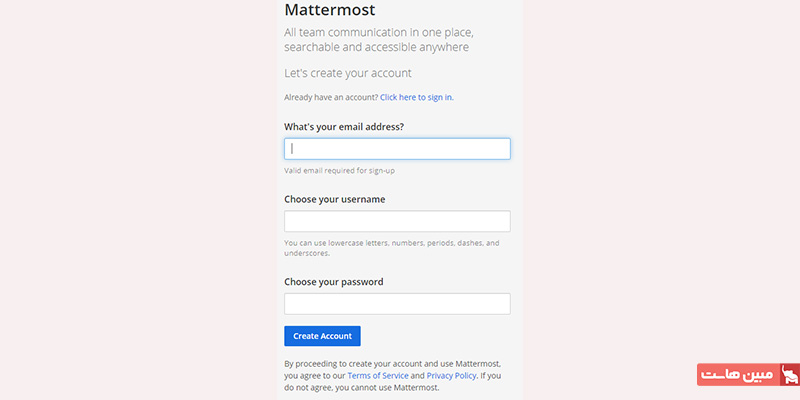Click the 'Already have an account?' text
This screenshot has width=800, height=400.
330,97
